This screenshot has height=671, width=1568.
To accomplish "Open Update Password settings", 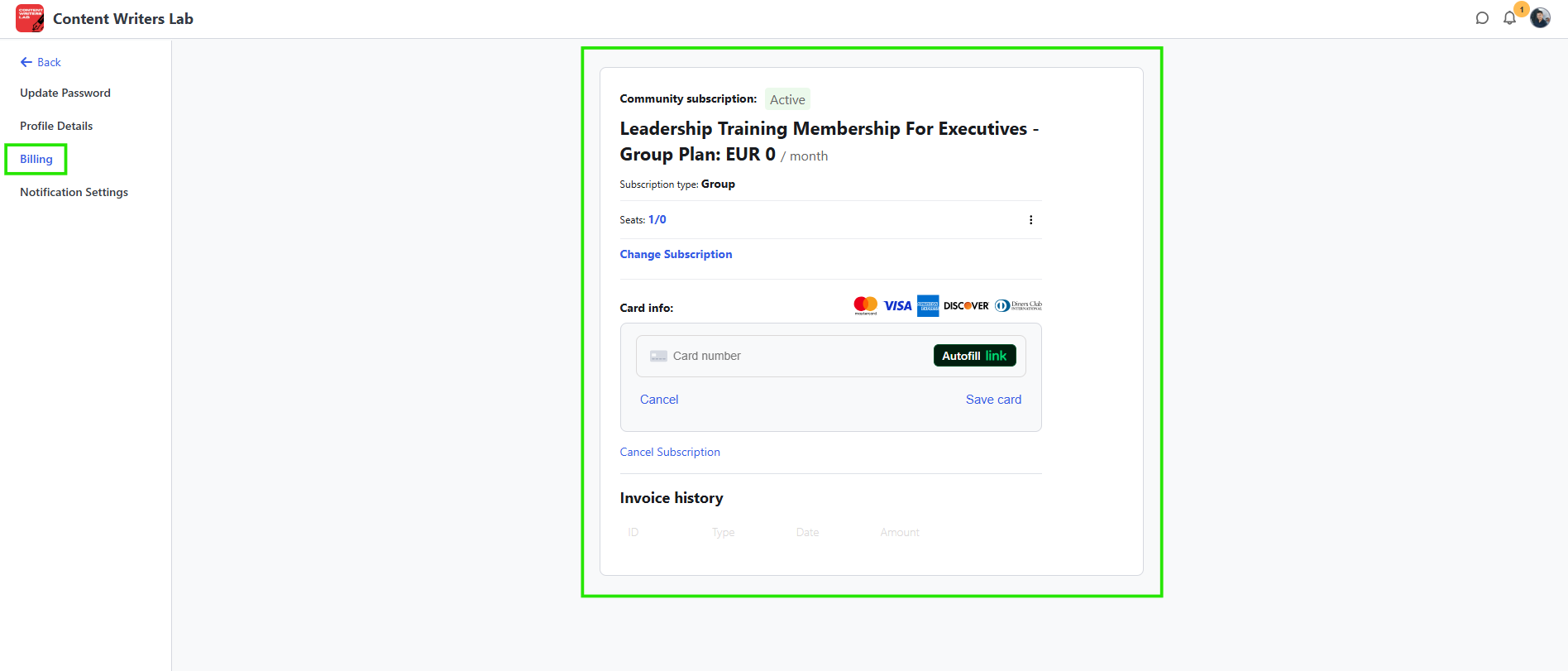I will click(65, 93).
